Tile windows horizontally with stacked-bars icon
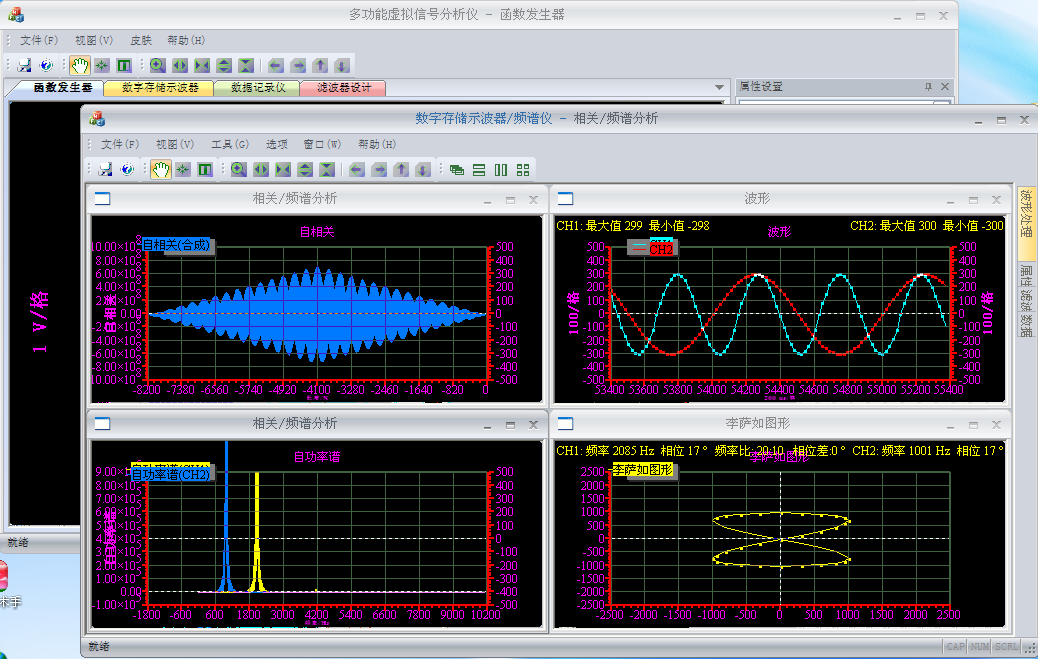 pyautogui.click(x=479, y=170)
